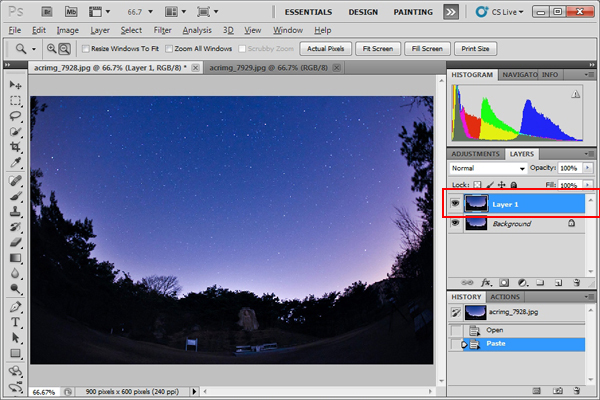Select the History Brush tool
The image size is (600, 400).
(x=15, y=227)
